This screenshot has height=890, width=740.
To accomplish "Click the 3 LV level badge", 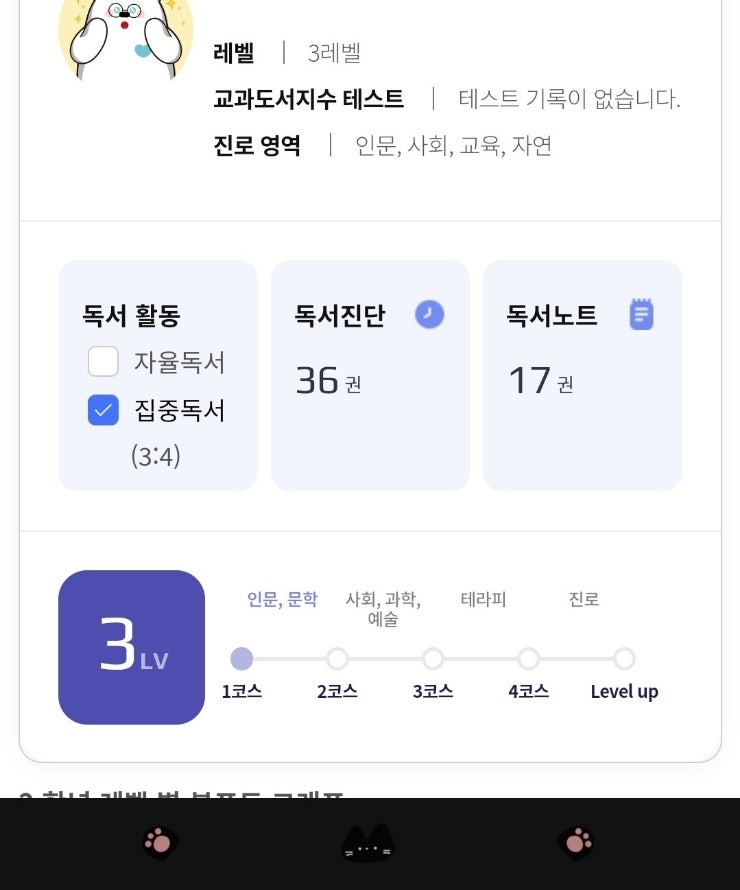I will point(131,647).
